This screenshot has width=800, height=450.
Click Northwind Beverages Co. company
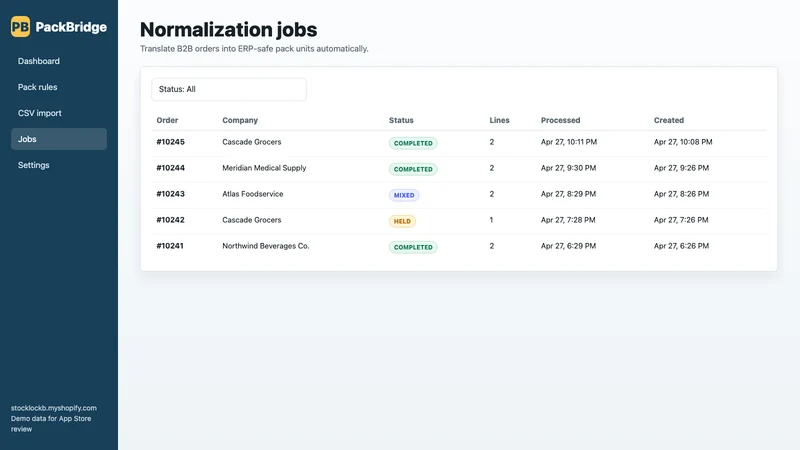266,246
